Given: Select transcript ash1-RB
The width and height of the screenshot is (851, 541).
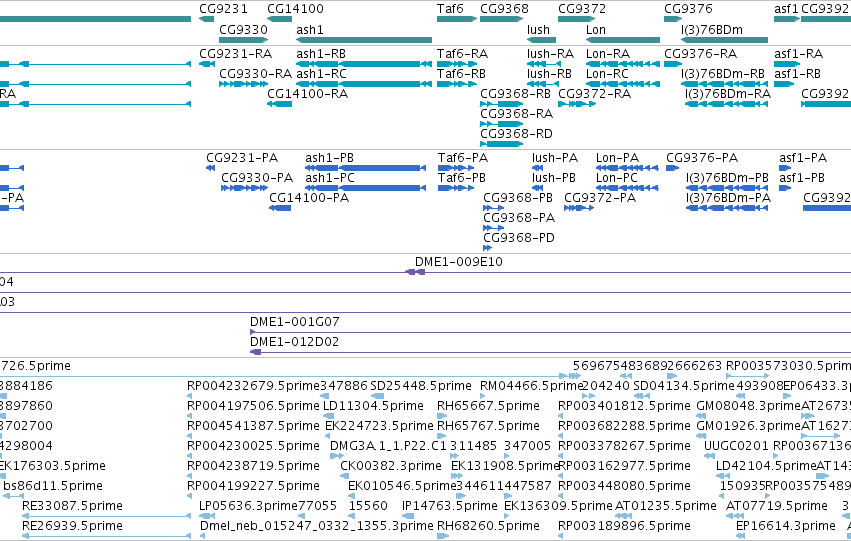Looking at the screenshot, I should 364,64.
